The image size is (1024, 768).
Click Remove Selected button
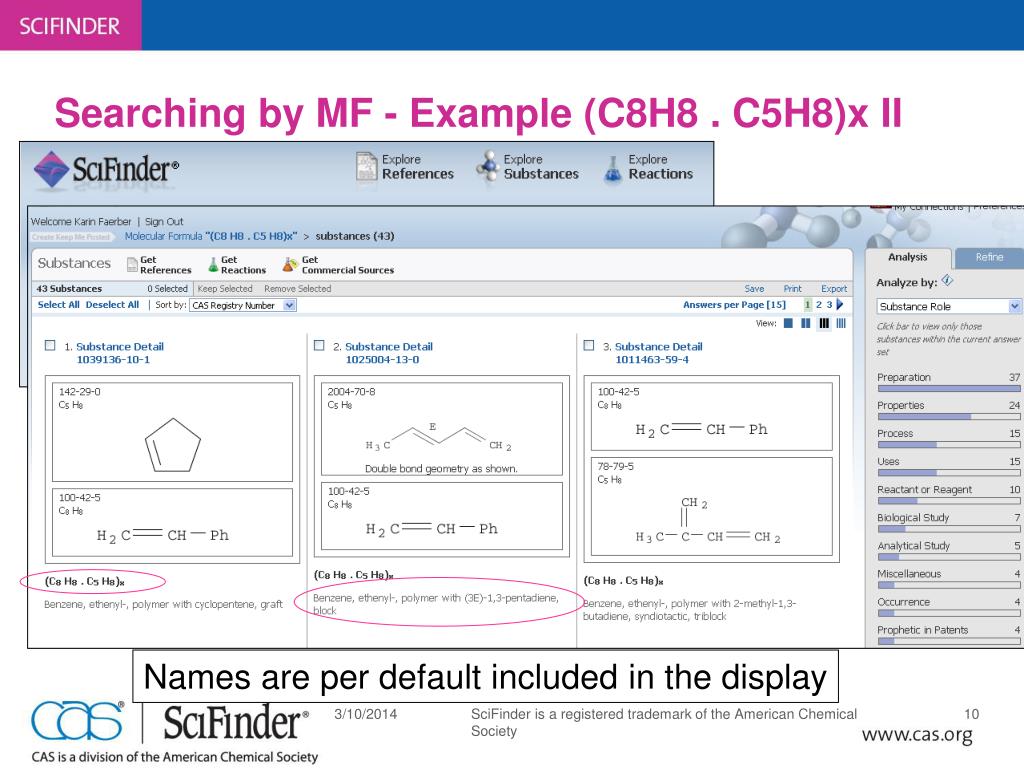click(298, 289)
